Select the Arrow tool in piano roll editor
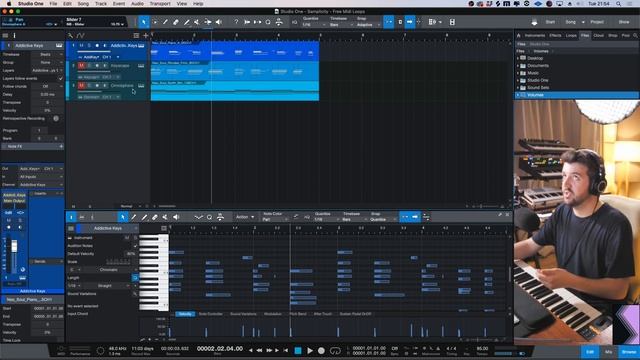Image resolution: width=640 pixels, height=360 pixels. pos(123,217)
